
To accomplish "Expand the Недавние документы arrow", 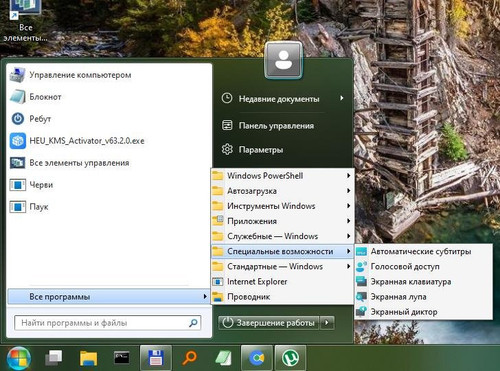I will [x=342, y=98].
